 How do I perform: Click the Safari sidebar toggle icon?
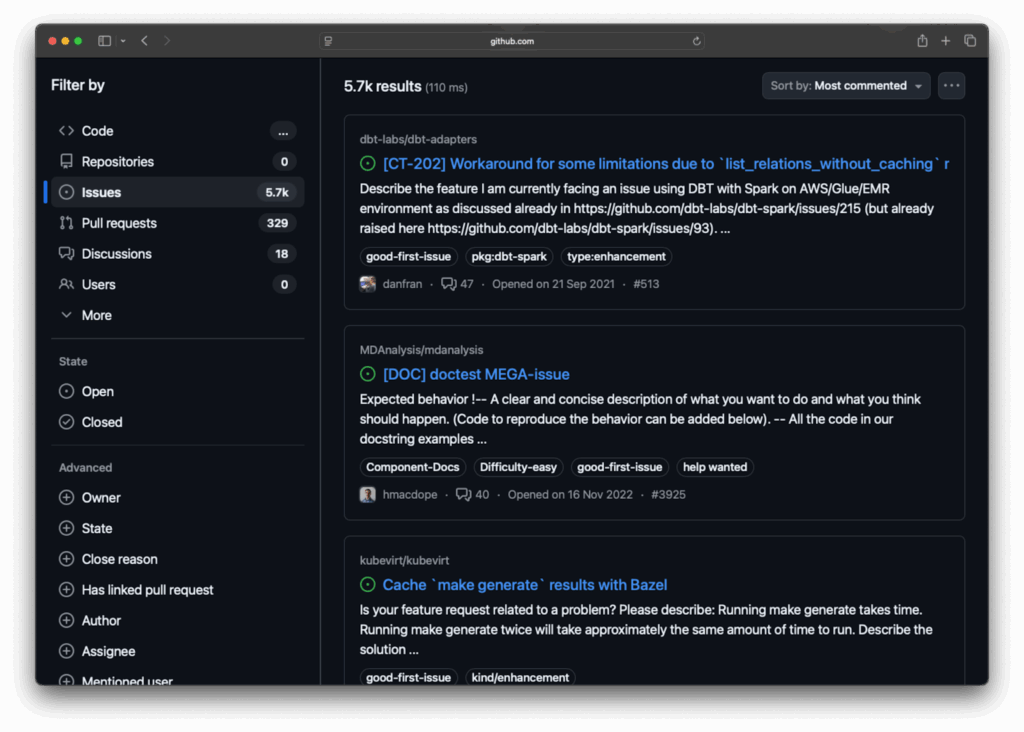coord(105,41)
